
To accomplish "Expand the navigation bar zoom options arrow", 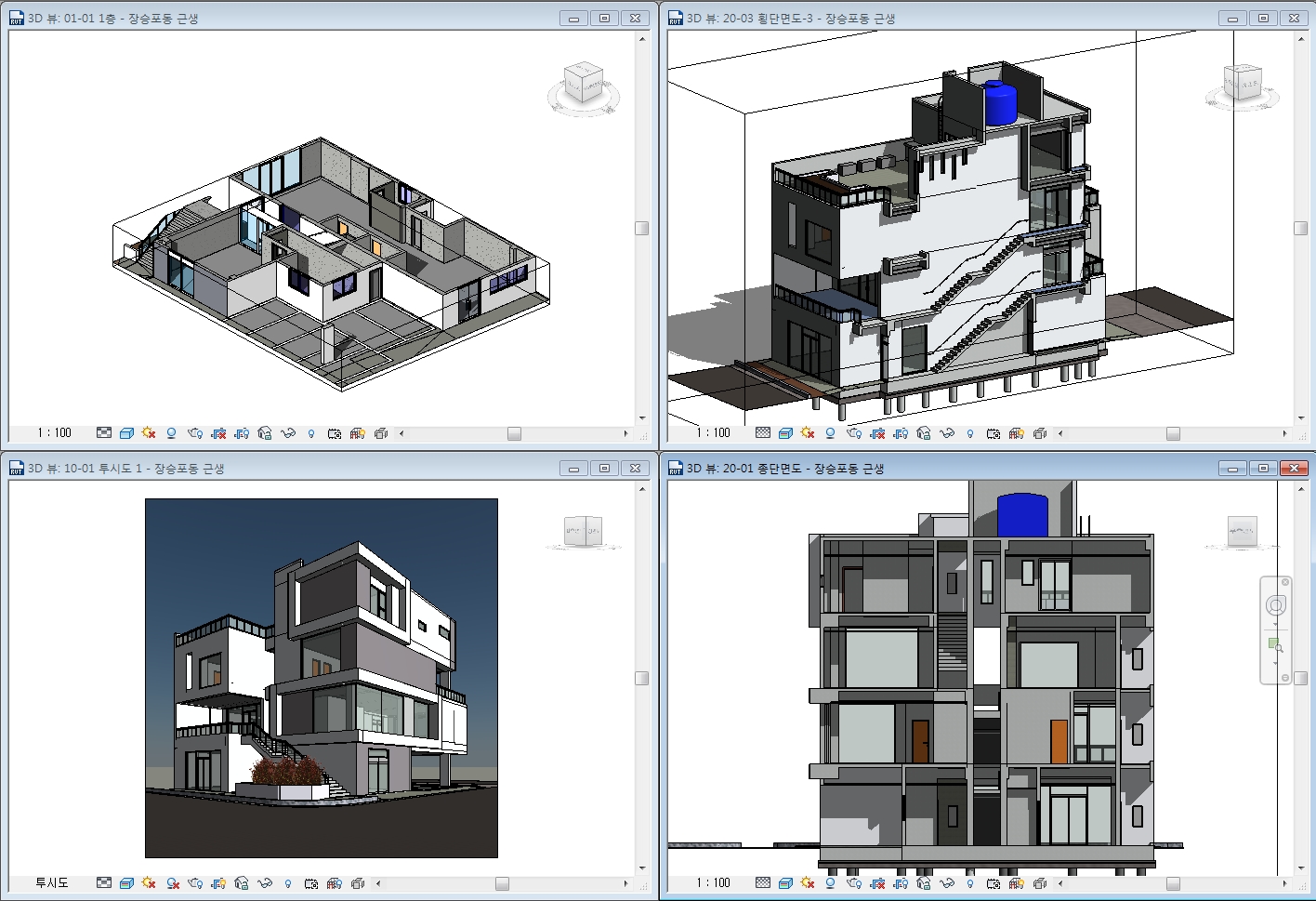I will tap(1275, 663).
